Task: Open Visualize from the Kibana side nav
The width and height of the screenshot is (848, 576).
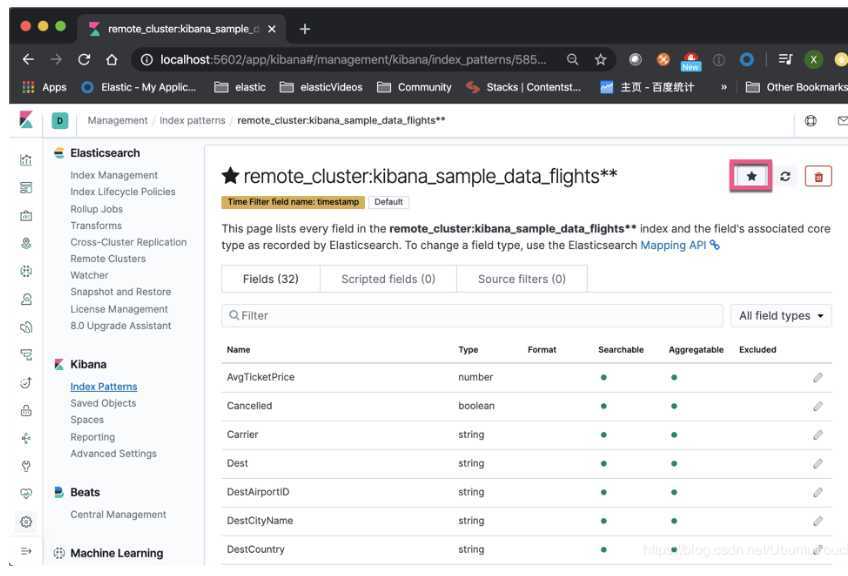Action: [26, 160]
